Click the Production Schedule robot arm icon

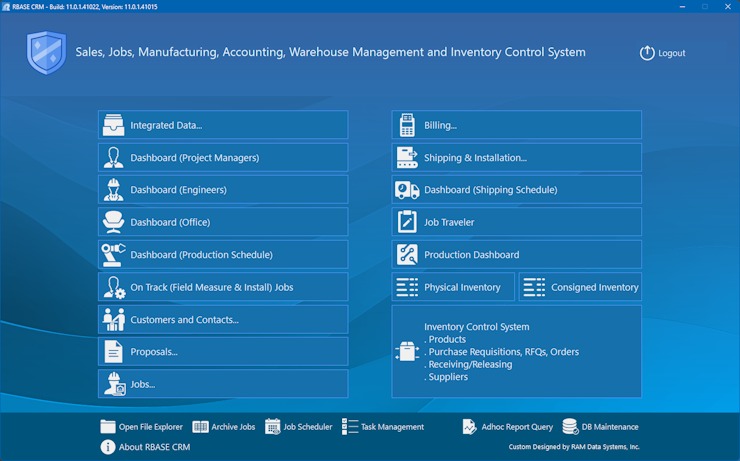tap(113, 255)
